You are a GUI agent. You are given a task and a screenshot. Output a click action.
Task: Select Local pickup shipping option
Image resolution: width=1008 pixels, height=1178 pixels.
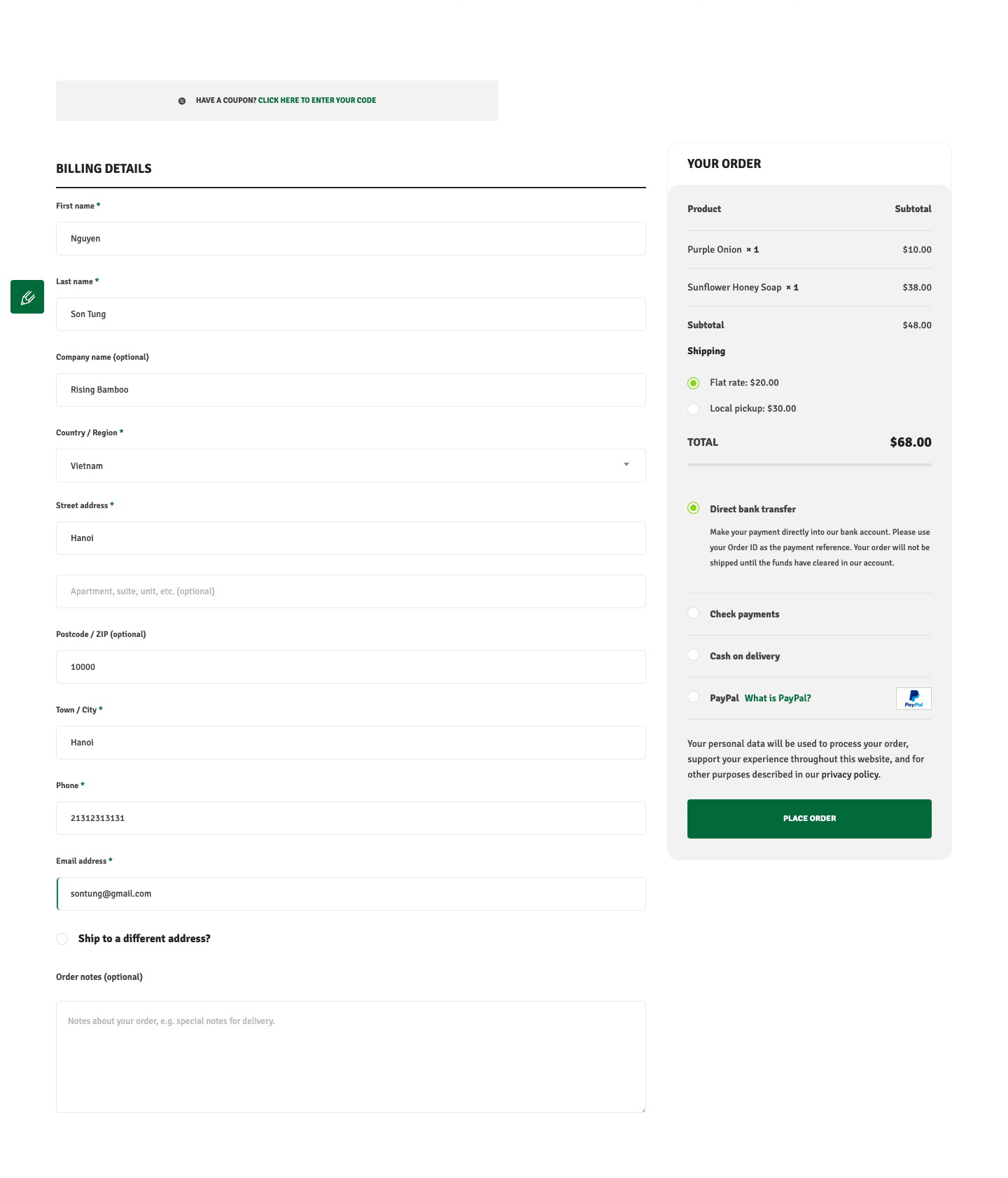(694, 409)
